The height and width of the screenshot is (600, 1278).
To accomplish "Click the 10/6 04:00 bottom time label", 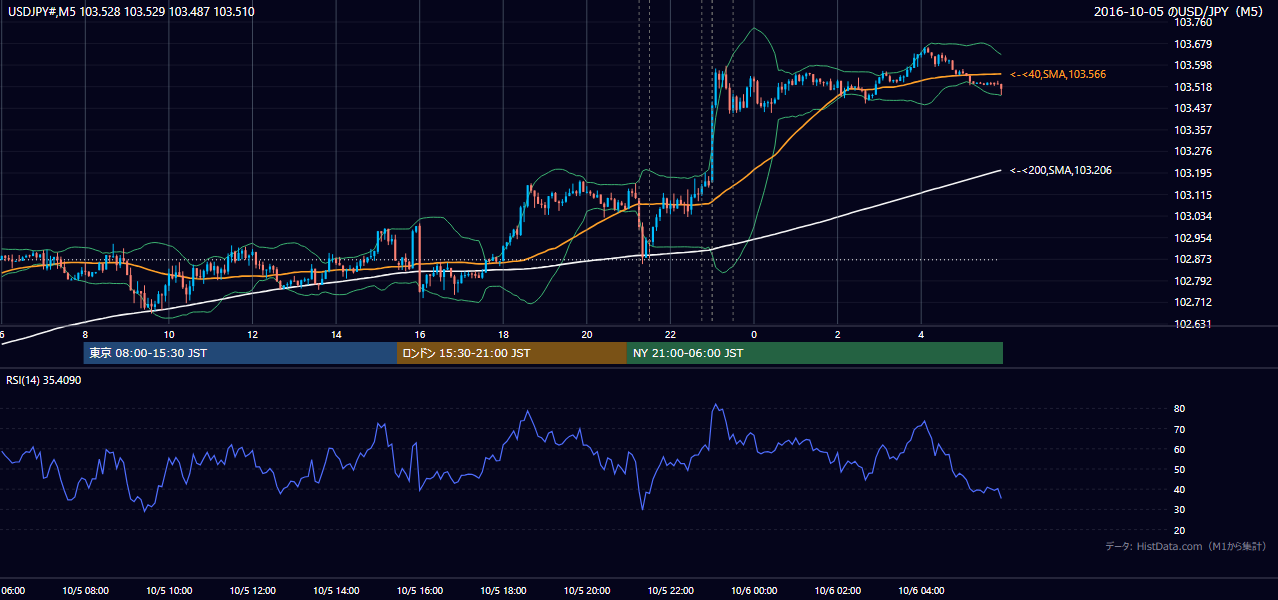I will [921, 591].
